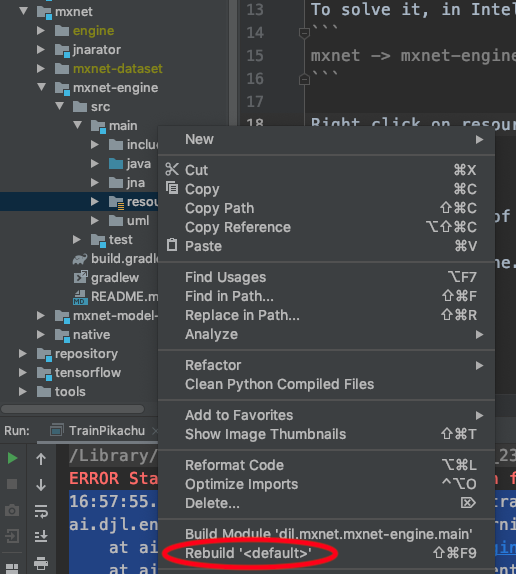516x574 pixels.
Task: Click the scroll-to-end icon in Run panel
Action: pyautogui.click(x=41, y=537)
